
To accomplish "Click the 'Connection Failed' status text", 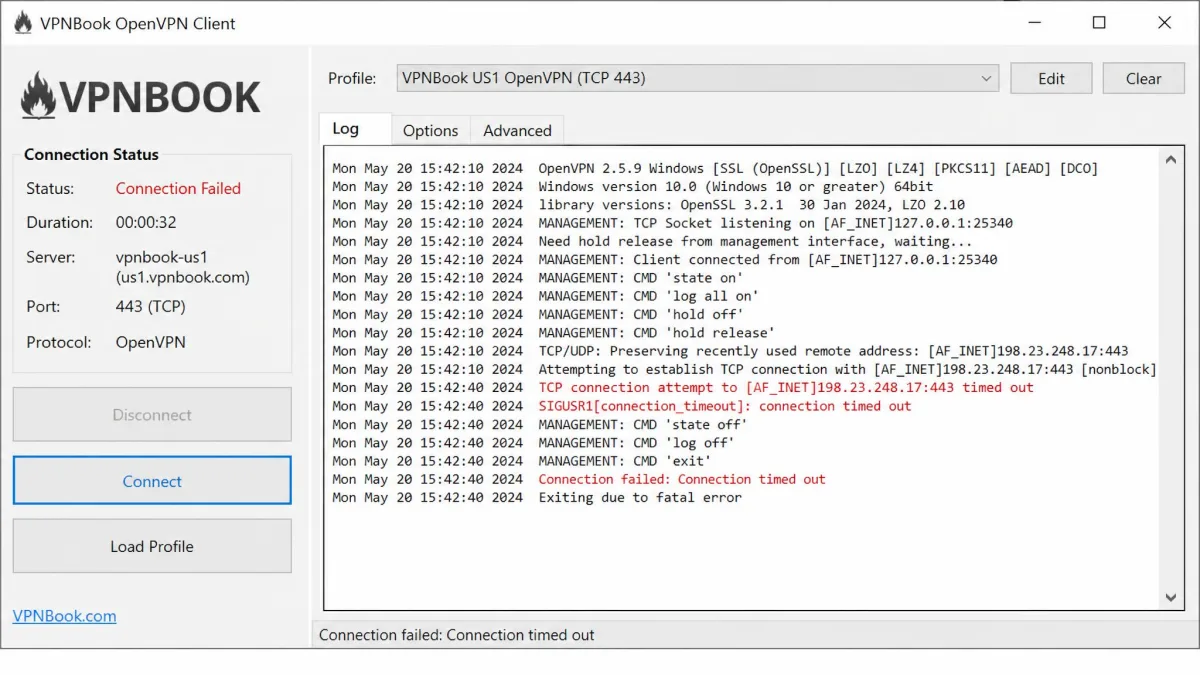I will point(178,188).
